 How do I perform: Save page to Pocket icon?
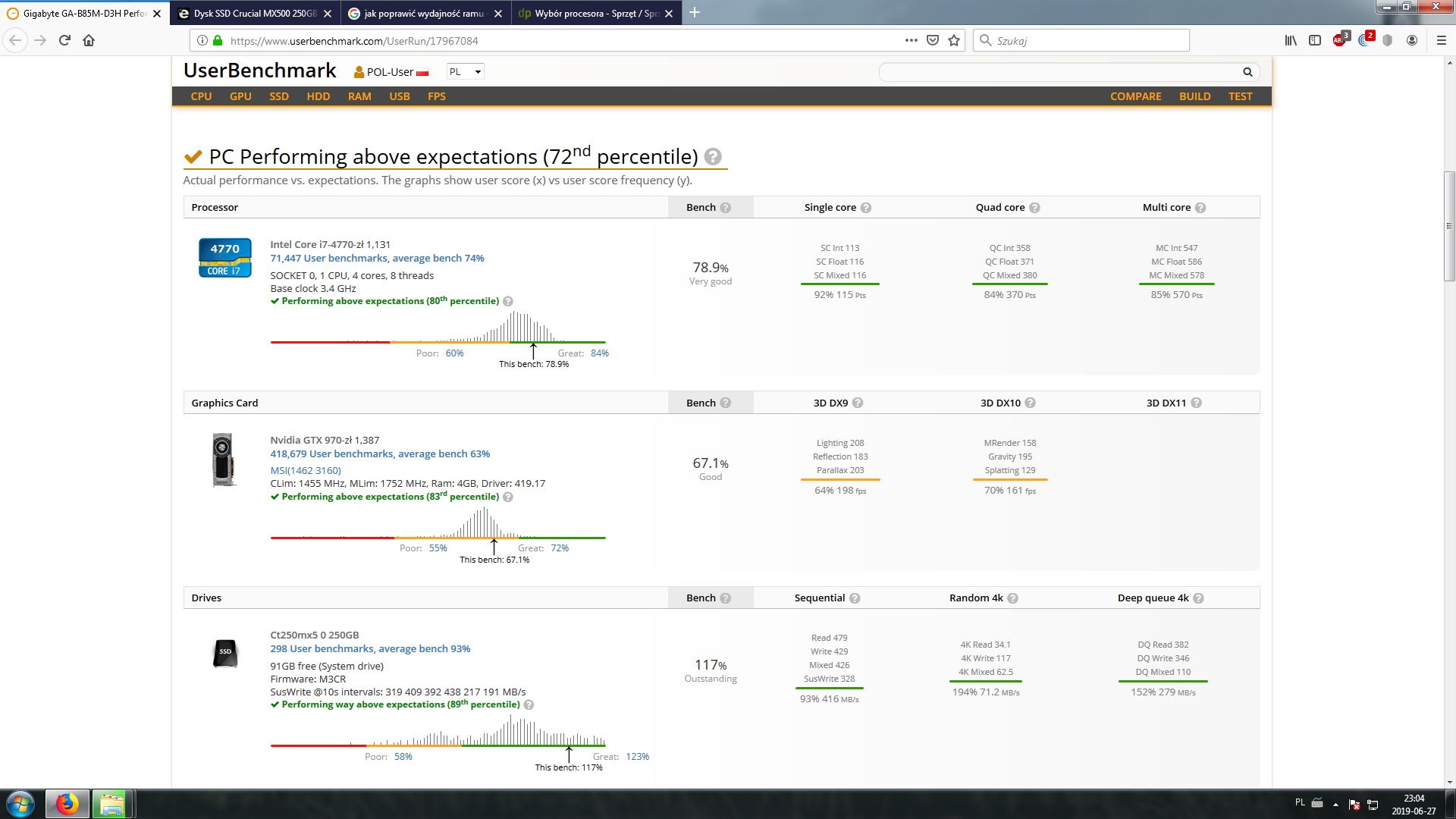click(x=933, y=40)
